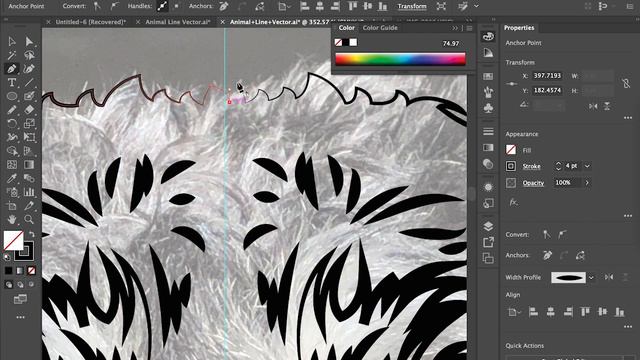Image resolution: width=640 pixels, height=360 pixels.
Task: Convert anchor to corner in Properties
Action: pyautogui.click(x=546, y=234)
